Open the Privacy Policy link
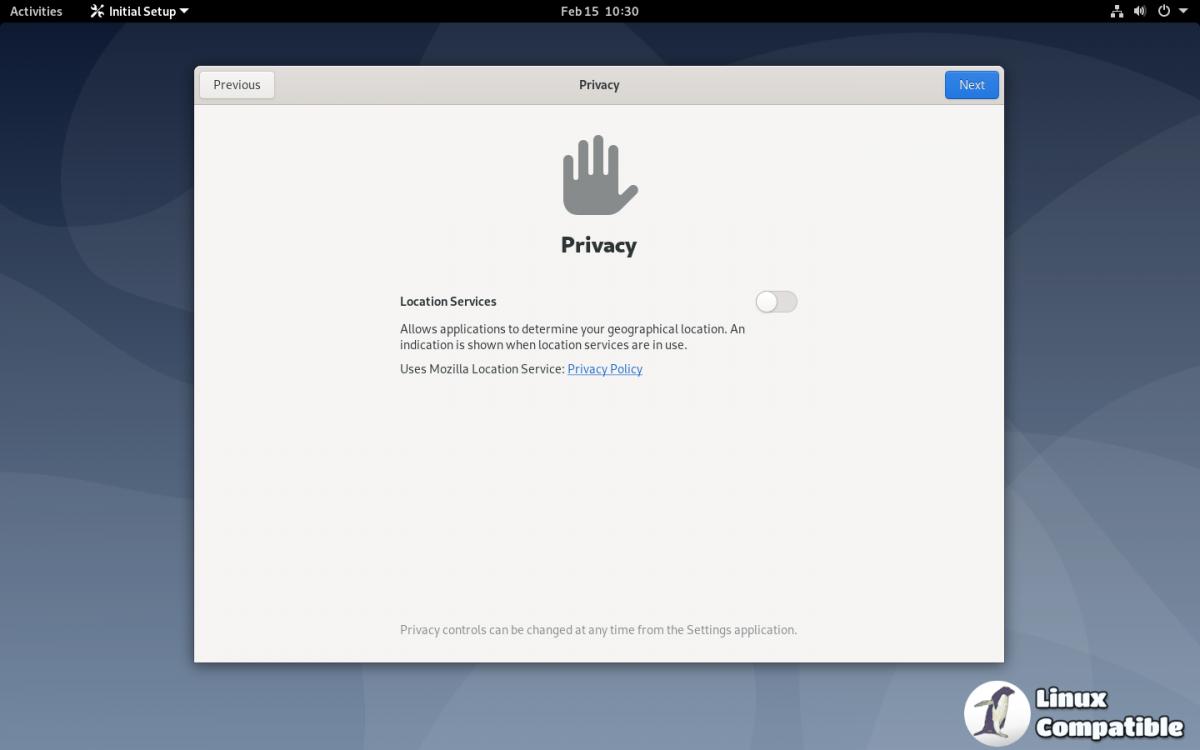The width and height of the screenshot is (1200, 750). (604, 369)
